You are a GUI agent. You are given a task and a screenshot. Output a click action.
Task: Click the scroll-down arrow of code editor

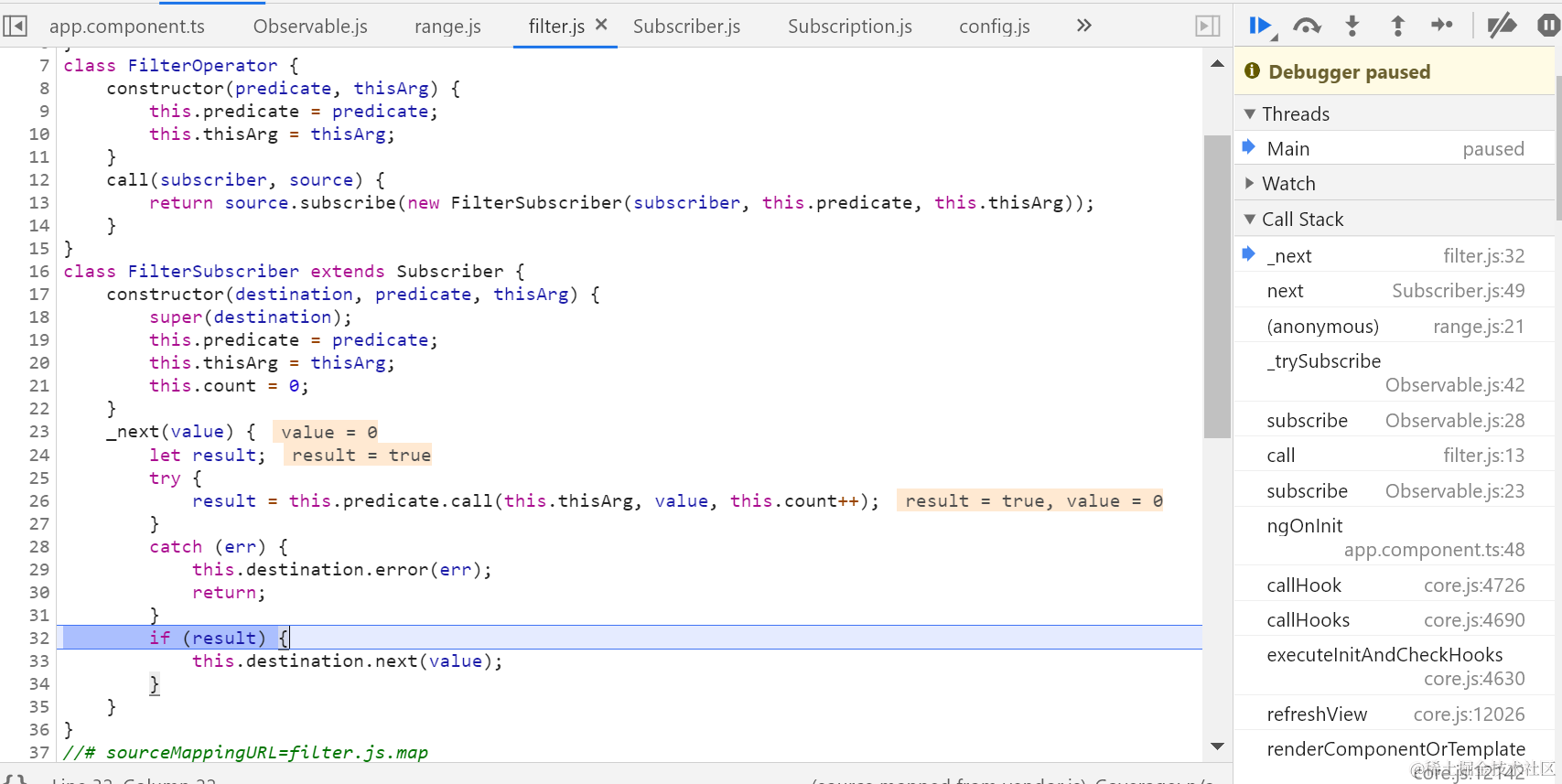coord(1217,746)
